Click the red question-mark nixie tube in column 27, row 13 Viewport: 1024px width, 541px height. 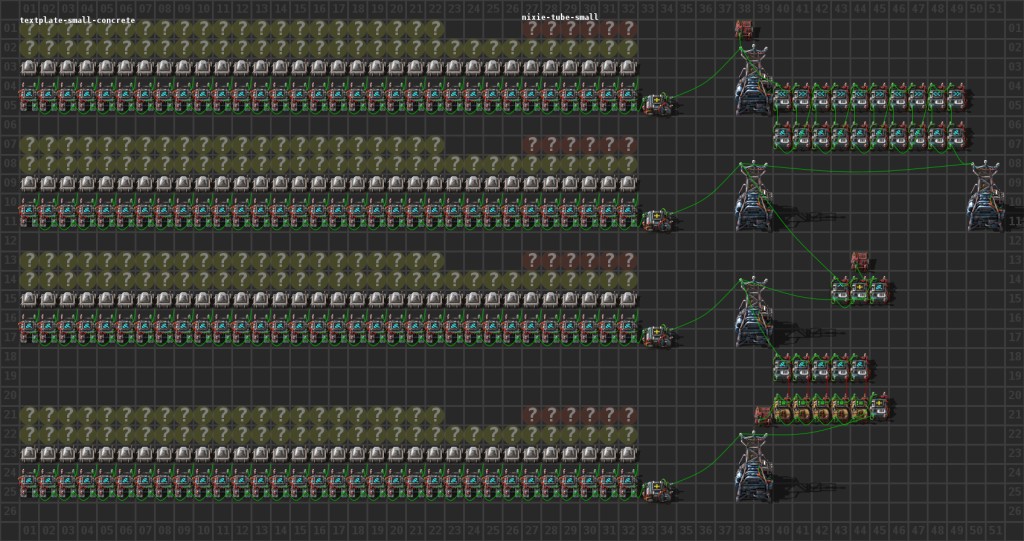pyautogui.click(x=531, y=260)
